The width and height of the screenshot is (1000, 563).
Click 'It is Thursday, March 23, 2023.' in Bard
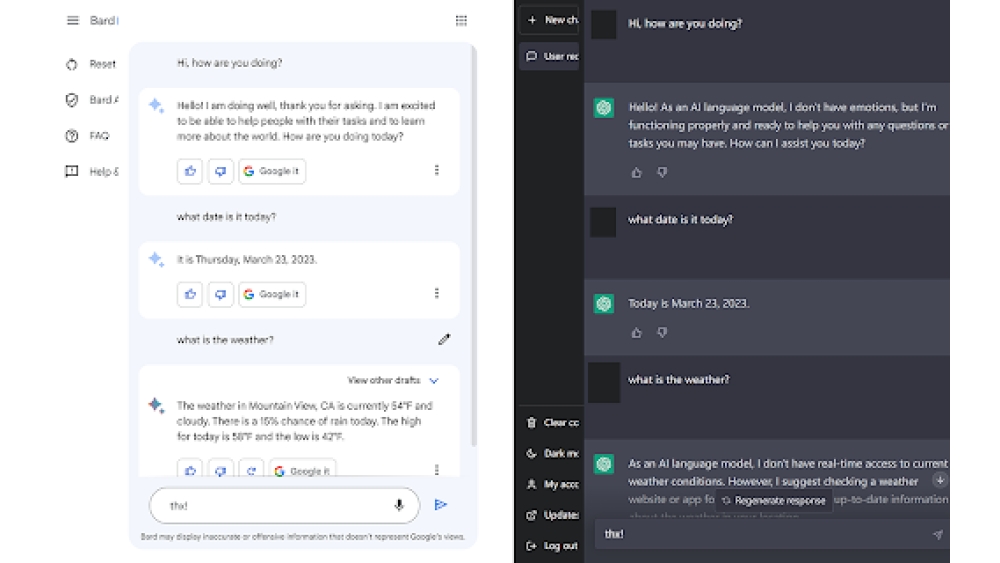tap(247, 260)
